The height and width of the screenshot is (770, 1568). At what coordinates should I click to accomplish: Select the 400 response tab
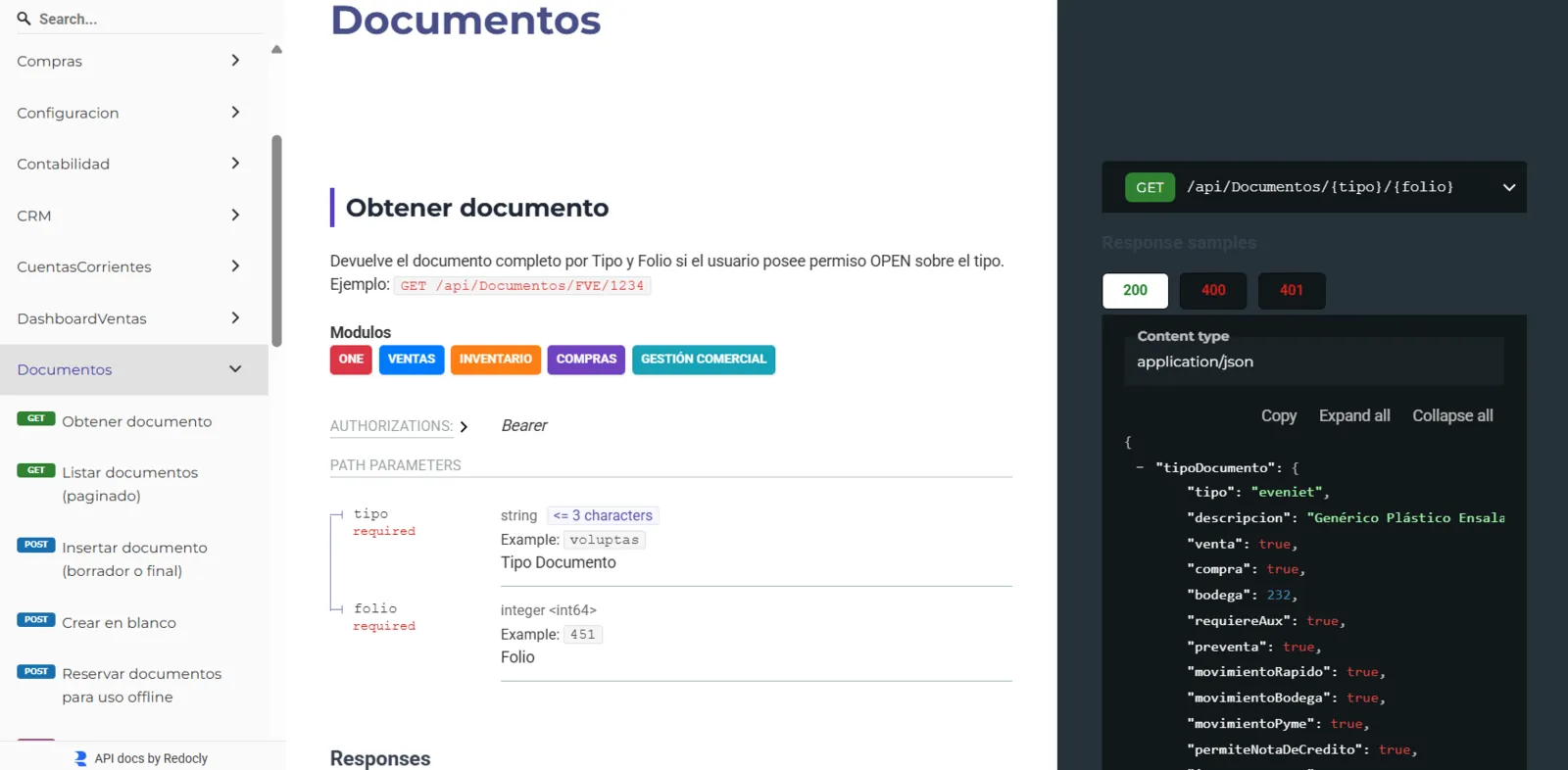point(1213,290)
